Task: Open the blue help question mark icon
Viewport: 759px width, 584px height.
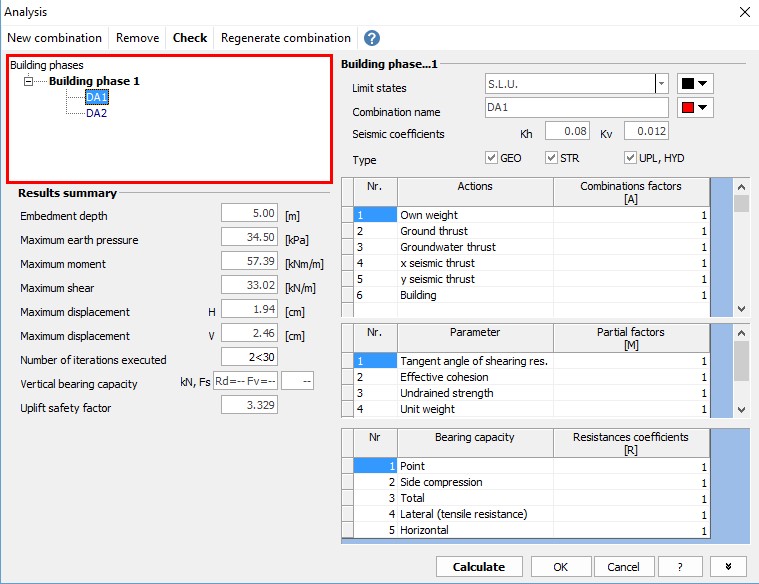Action: [x=372, y=38]
